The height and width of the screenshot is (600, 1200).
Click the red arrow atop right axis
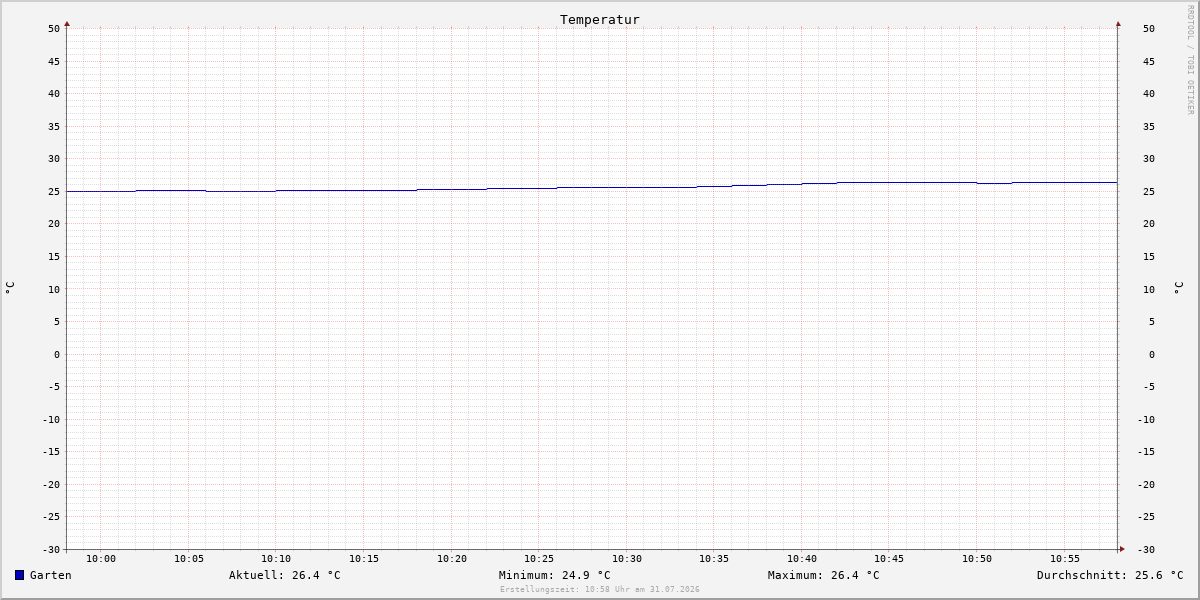click(x=1118, y=23)
